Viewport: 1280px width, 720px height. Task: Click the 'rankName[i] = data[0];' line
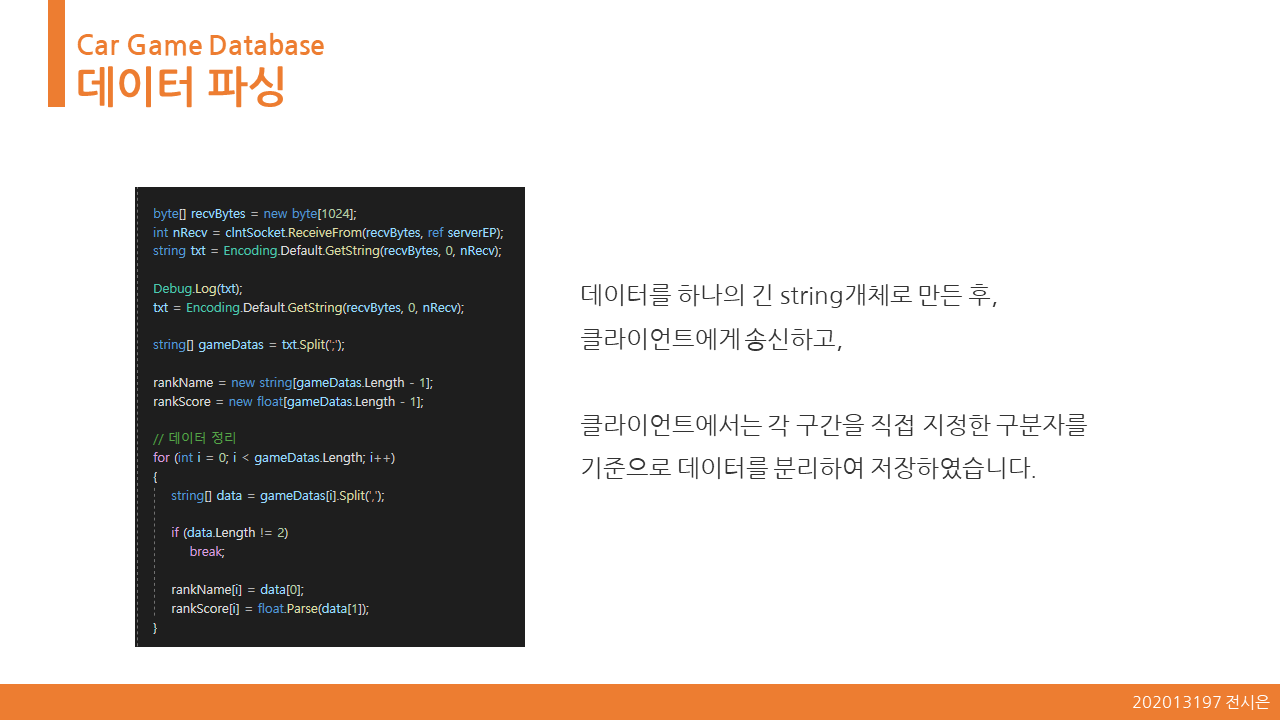[237, 590]
